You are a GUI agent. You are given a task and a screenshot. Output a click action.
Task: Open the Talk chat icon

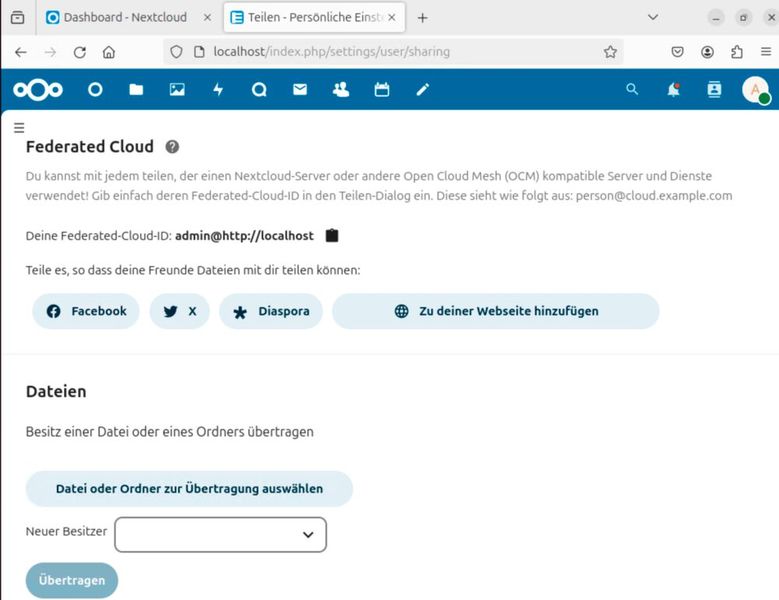pyautogui.click(x=259, y=90)
